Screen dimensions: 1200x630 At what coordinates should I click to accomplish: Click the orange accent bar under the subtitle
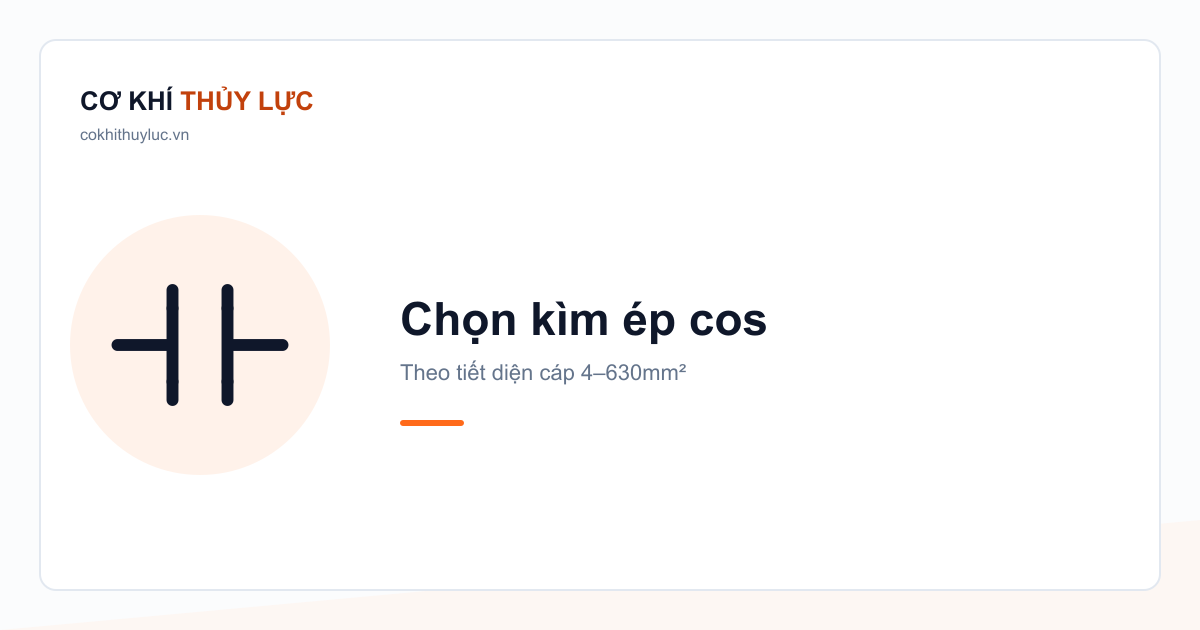coord(432,423)
